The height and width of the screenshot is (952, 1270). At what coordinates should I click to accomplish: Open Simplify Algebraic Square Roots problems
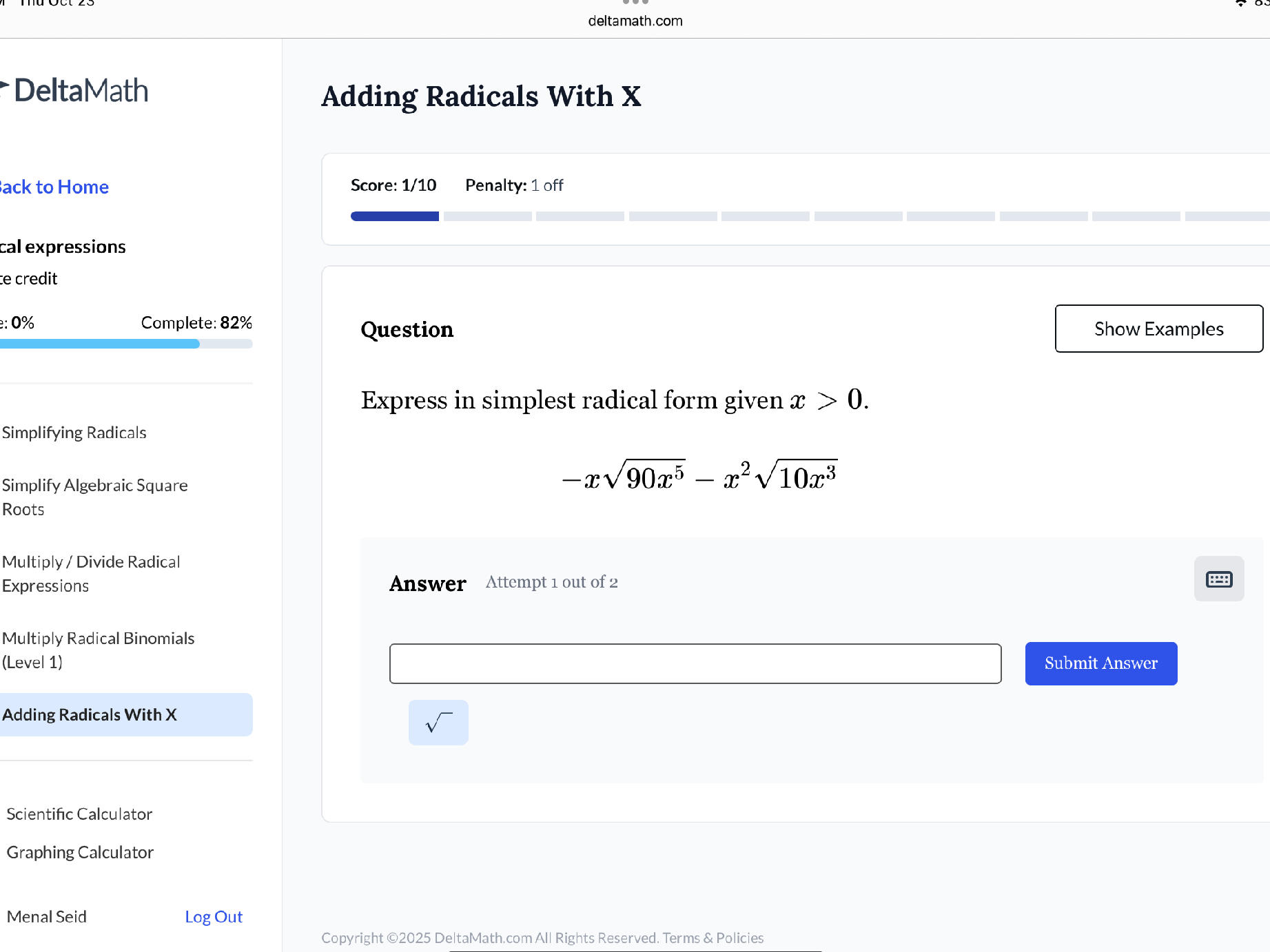click(95, 497)
